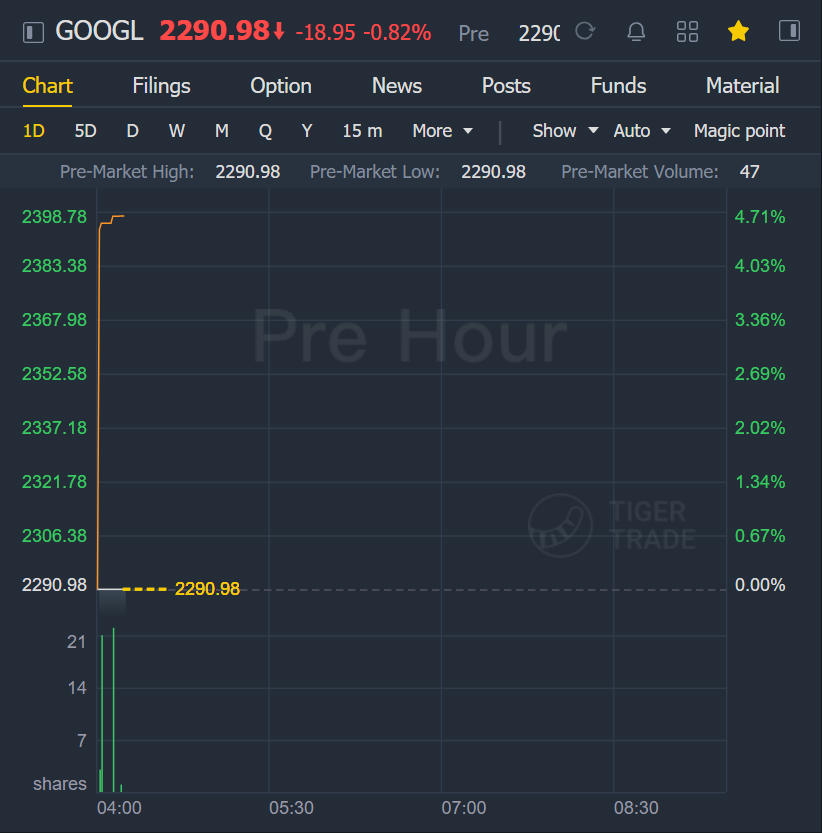The width and height of the screenshot is (822, 833).
Task: Open the Filings tab
Action: tap(161, 86)
